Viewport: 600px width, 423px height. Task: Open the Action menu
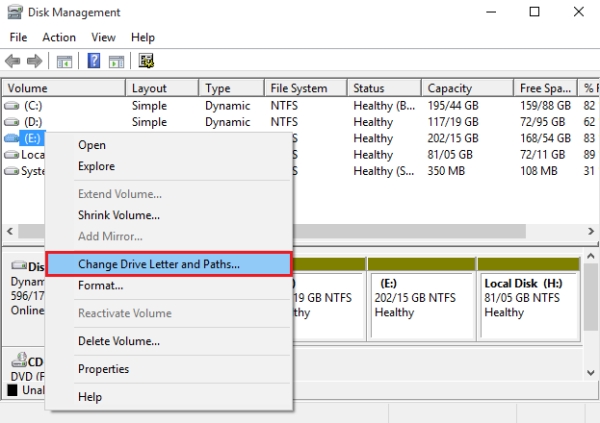[58, 37]
